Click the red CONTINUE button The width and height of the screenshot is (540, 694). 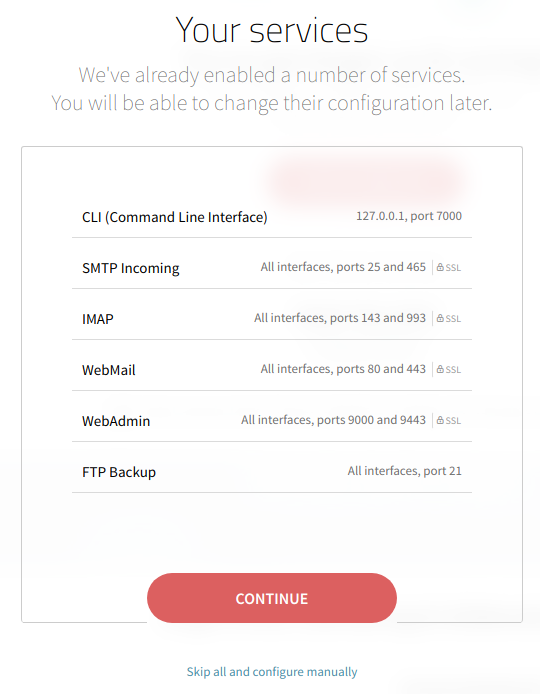pyautogui.click(x=272, y=598)
